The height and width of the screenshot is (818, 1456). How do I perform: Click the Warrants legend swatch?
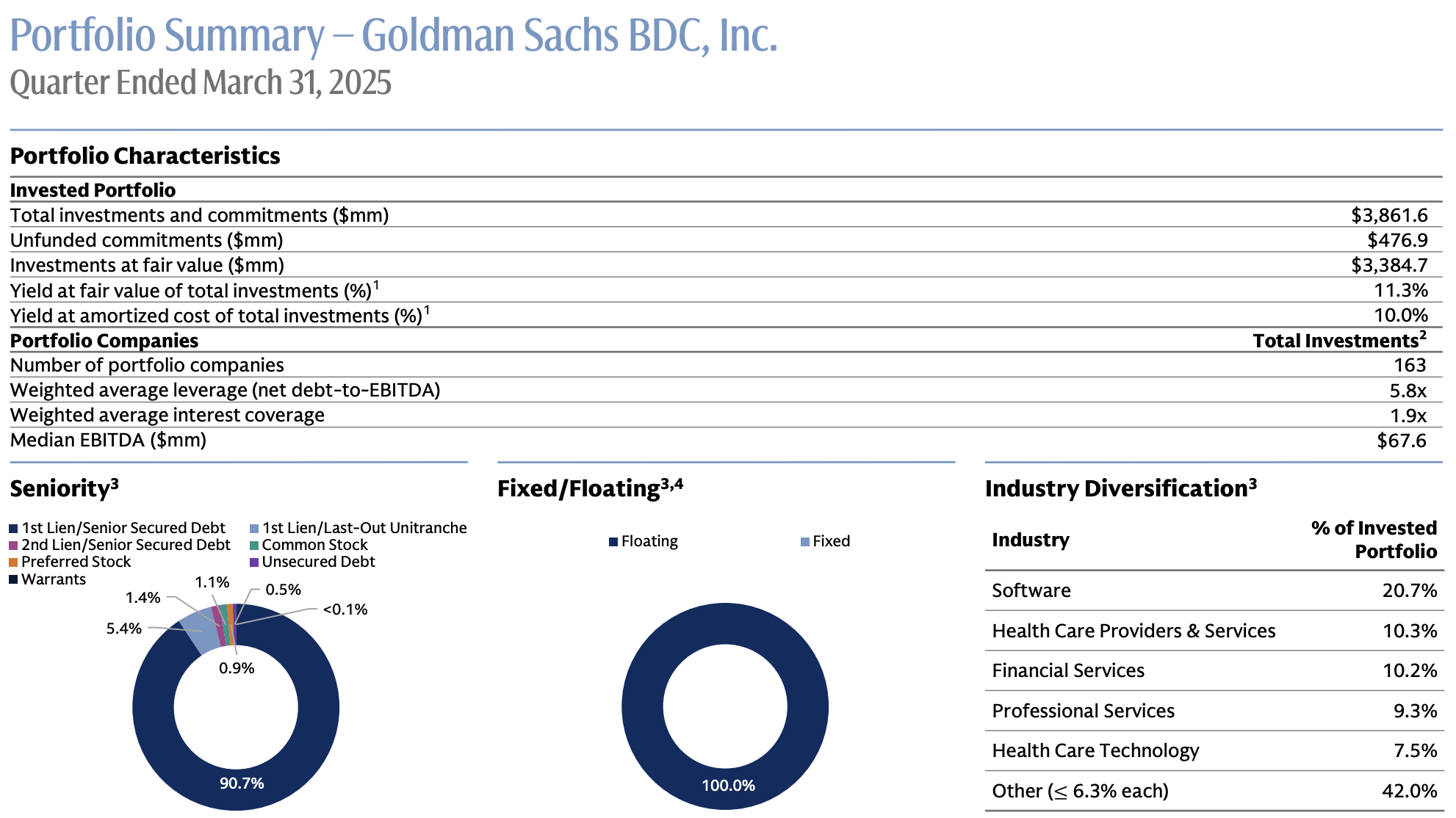pyautogui.click(x=13, y=579)
